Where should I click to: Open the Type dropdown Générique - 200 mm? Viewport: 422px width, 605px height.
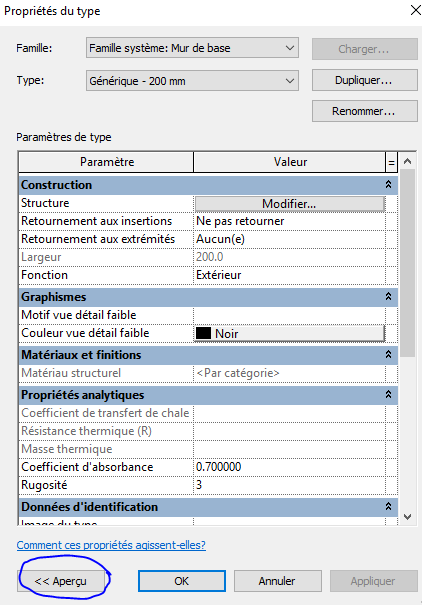click(x=192, y=81)
